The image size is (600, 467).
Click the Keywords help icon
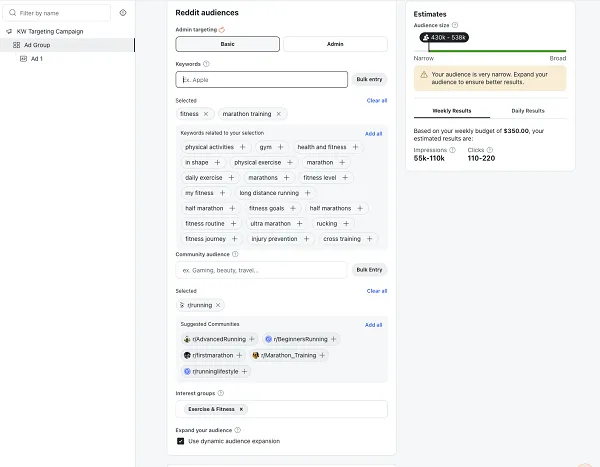tap(206, 63)
